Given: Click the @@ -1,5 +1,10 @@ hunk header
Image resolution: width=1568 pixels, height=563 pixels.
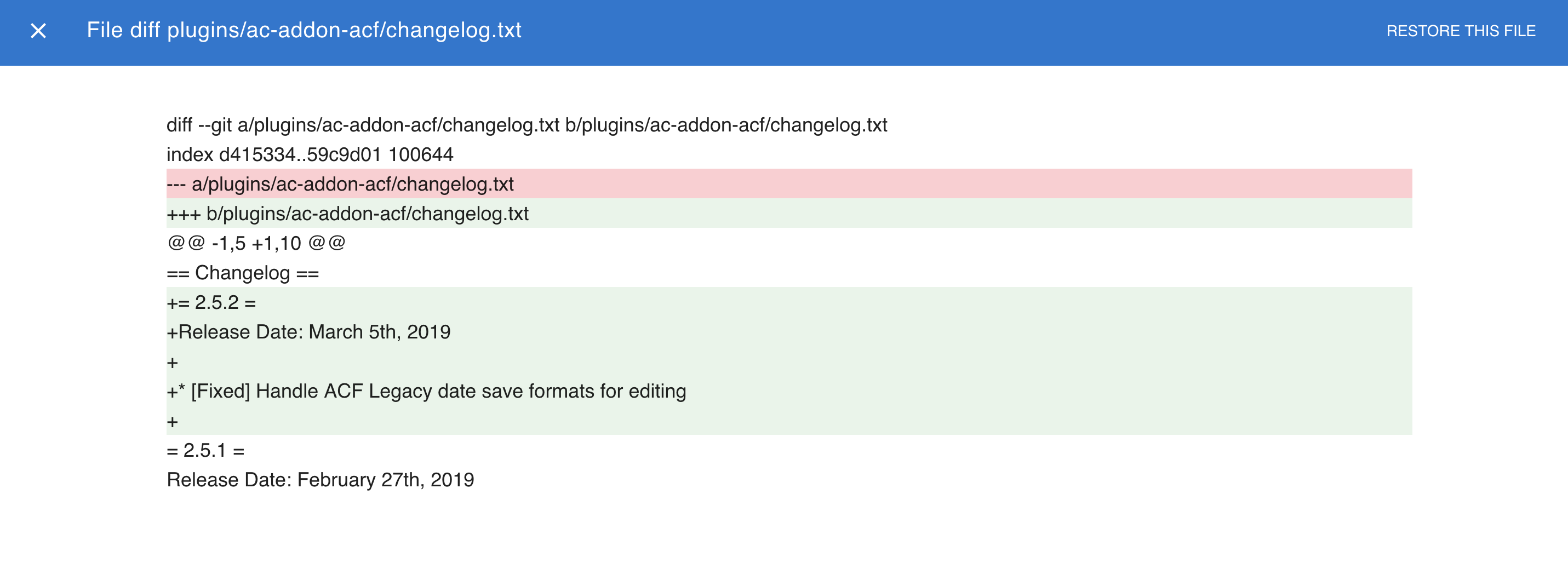Looking at the screenshot, I should click(x=256, y=243).
